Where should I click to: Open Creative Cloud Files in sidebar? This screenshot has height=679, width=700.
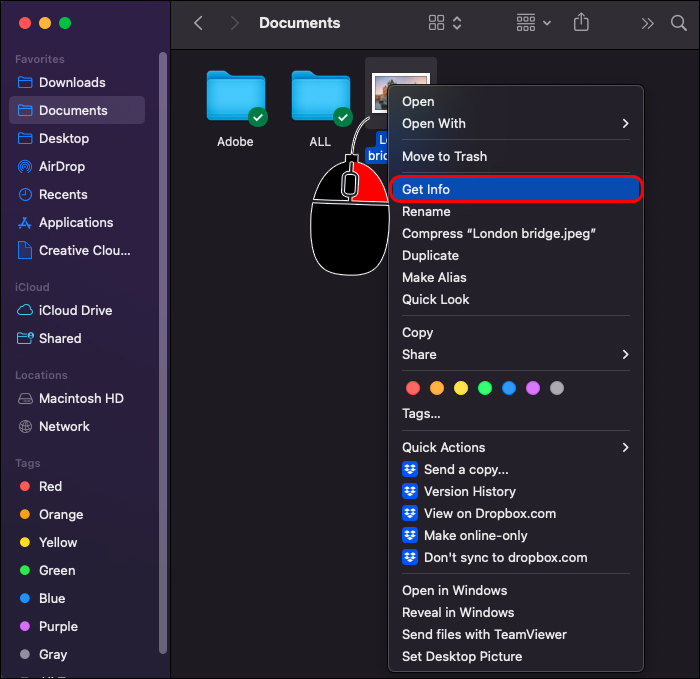click(77, 250)
